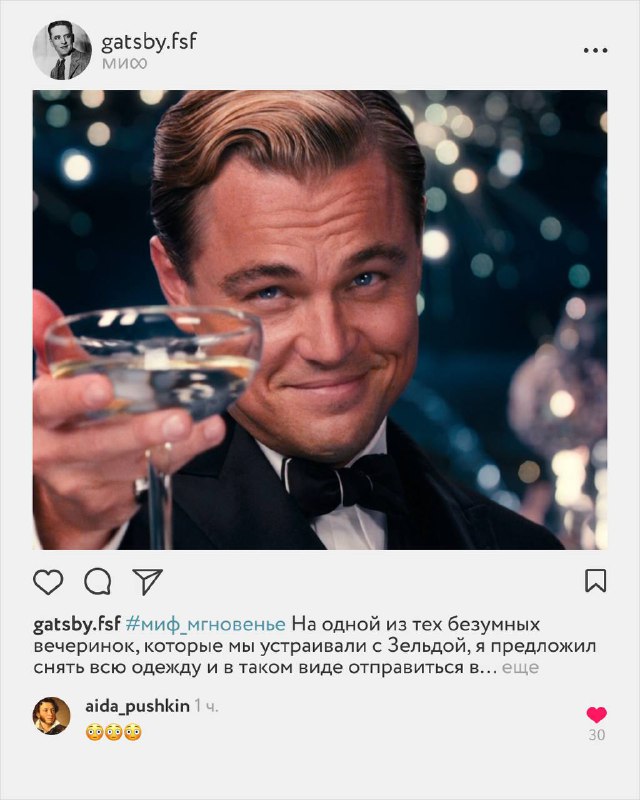Screen dimensions: 640x800
Task: Click the gatsby.fsf username in the caption
Action: point(77,624)
